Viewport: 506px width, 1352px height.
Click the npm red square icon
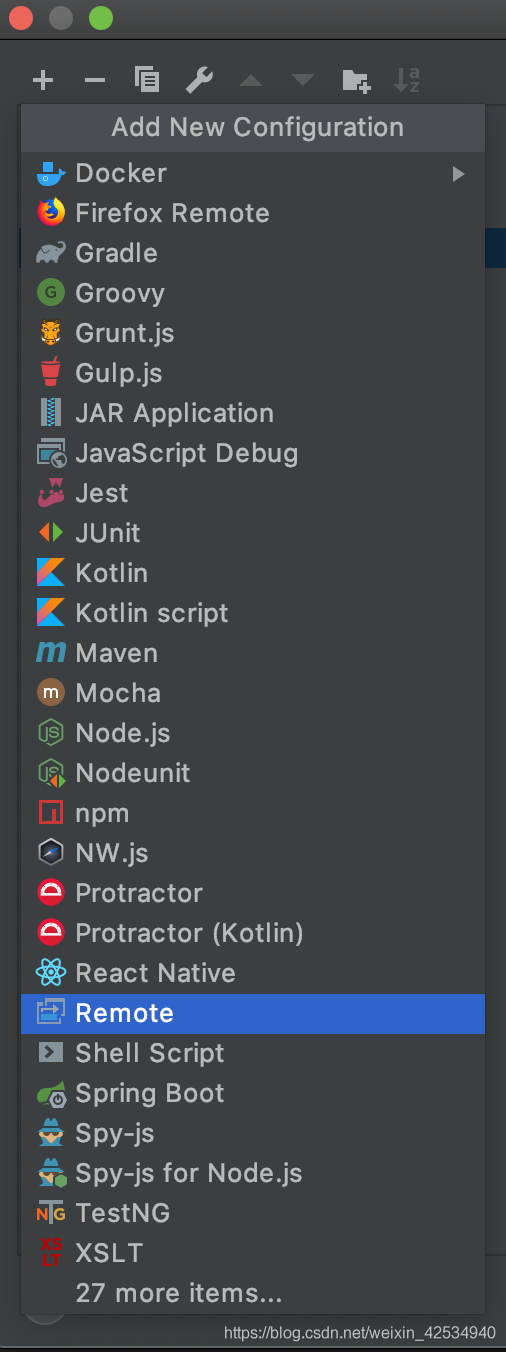click(51, 813)
